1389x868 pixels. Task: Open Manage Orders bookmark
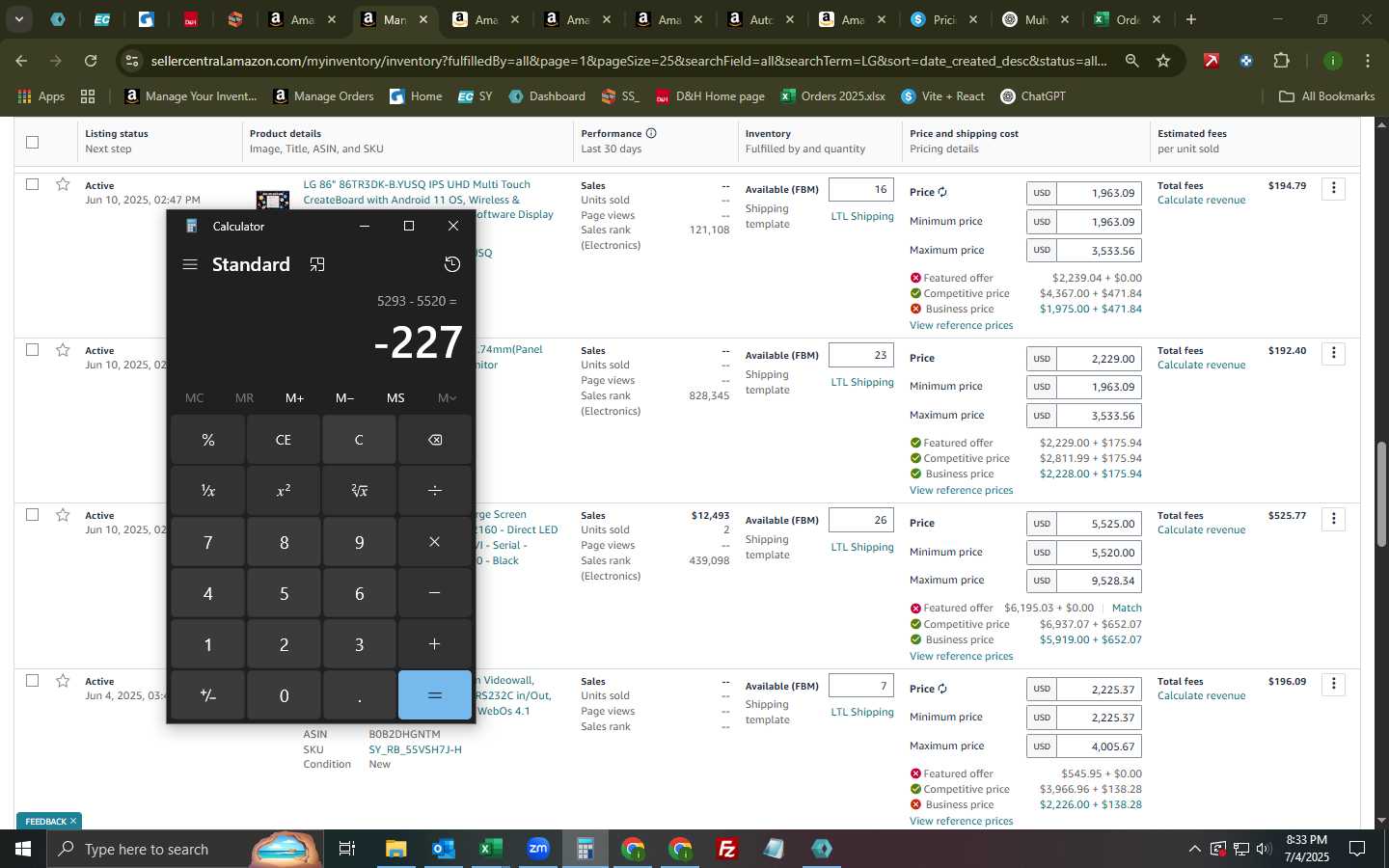click(x=324, y=96)
